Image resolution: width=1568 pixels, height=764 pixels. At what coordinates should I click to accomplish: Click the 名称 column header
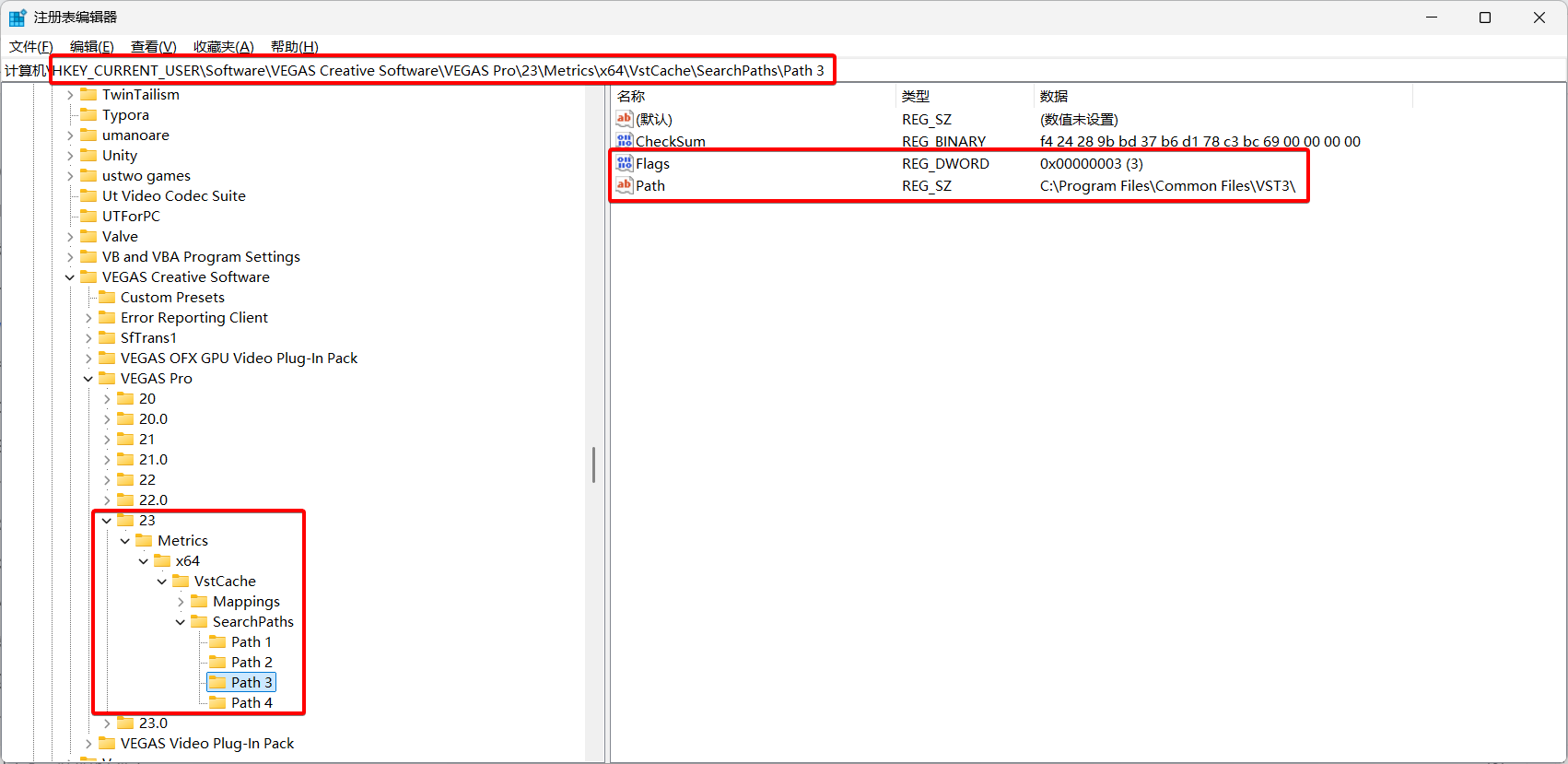(x=631, y=96)
